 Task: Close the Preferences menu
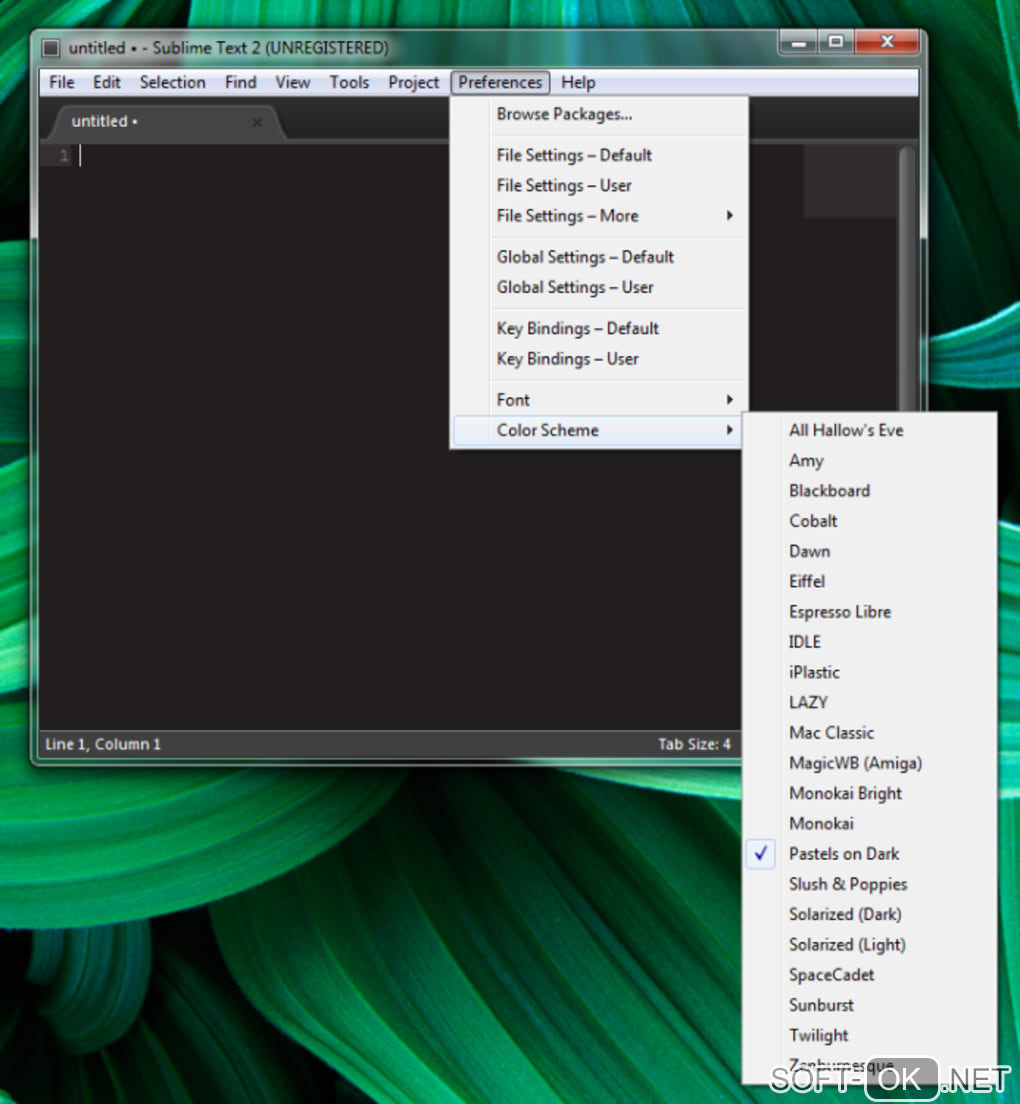point(500,82)
